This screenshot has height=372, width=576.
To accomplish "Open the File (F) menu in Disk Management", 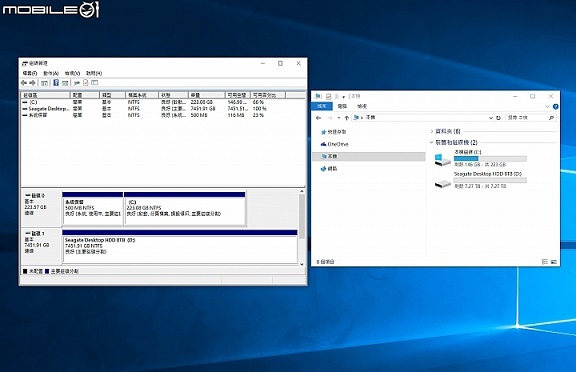I will 30,73.
